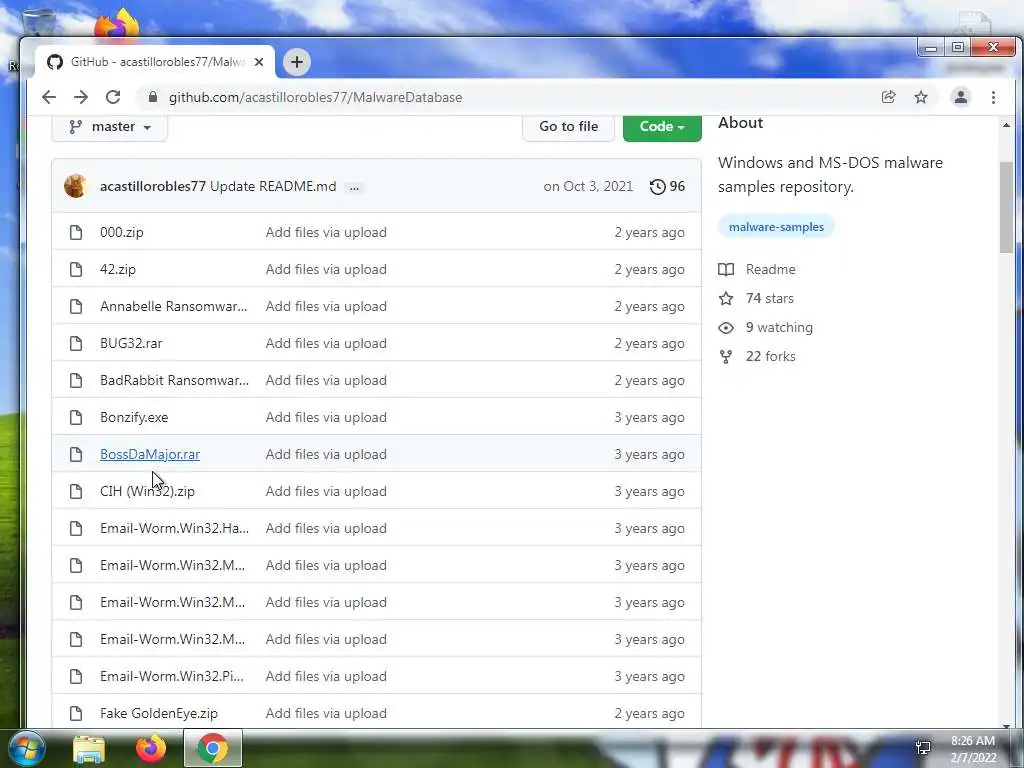The height and width of the screenshot is (768, 1024).
Task: Expand commit details ellipsis button
Action: (x=354, y=187)
